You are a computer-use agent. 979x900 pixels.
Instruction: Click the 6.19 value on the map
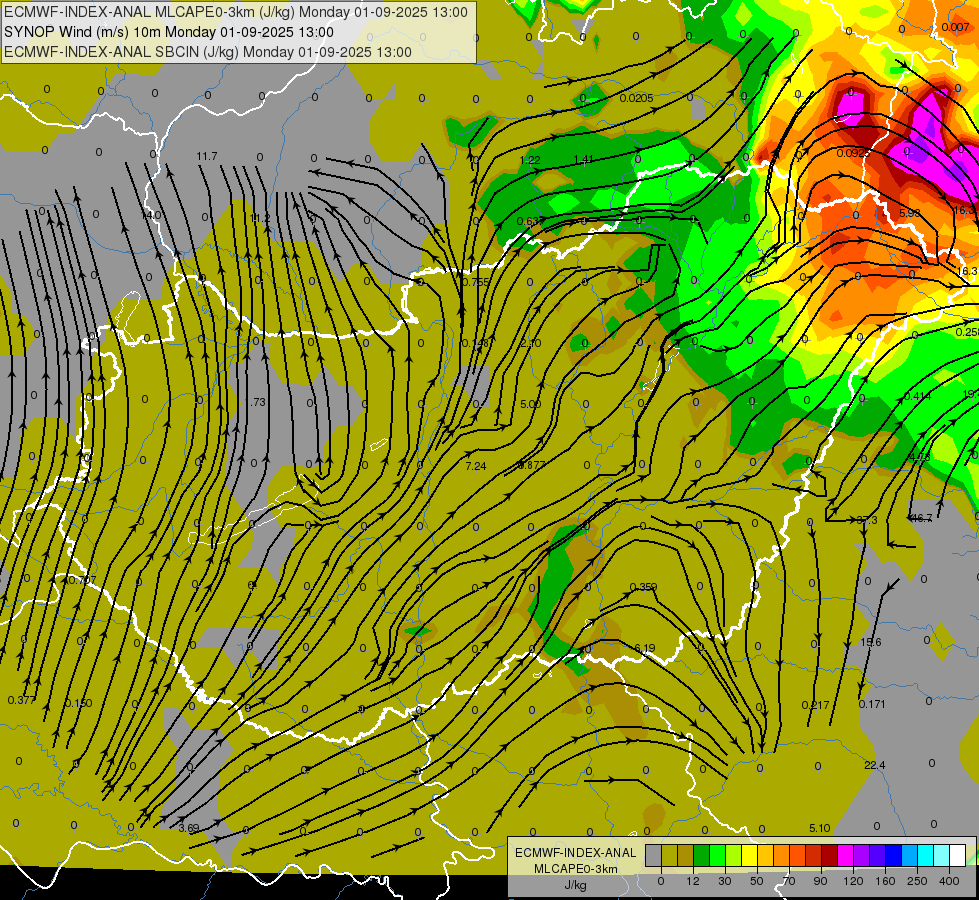click(x=644, y=648)
